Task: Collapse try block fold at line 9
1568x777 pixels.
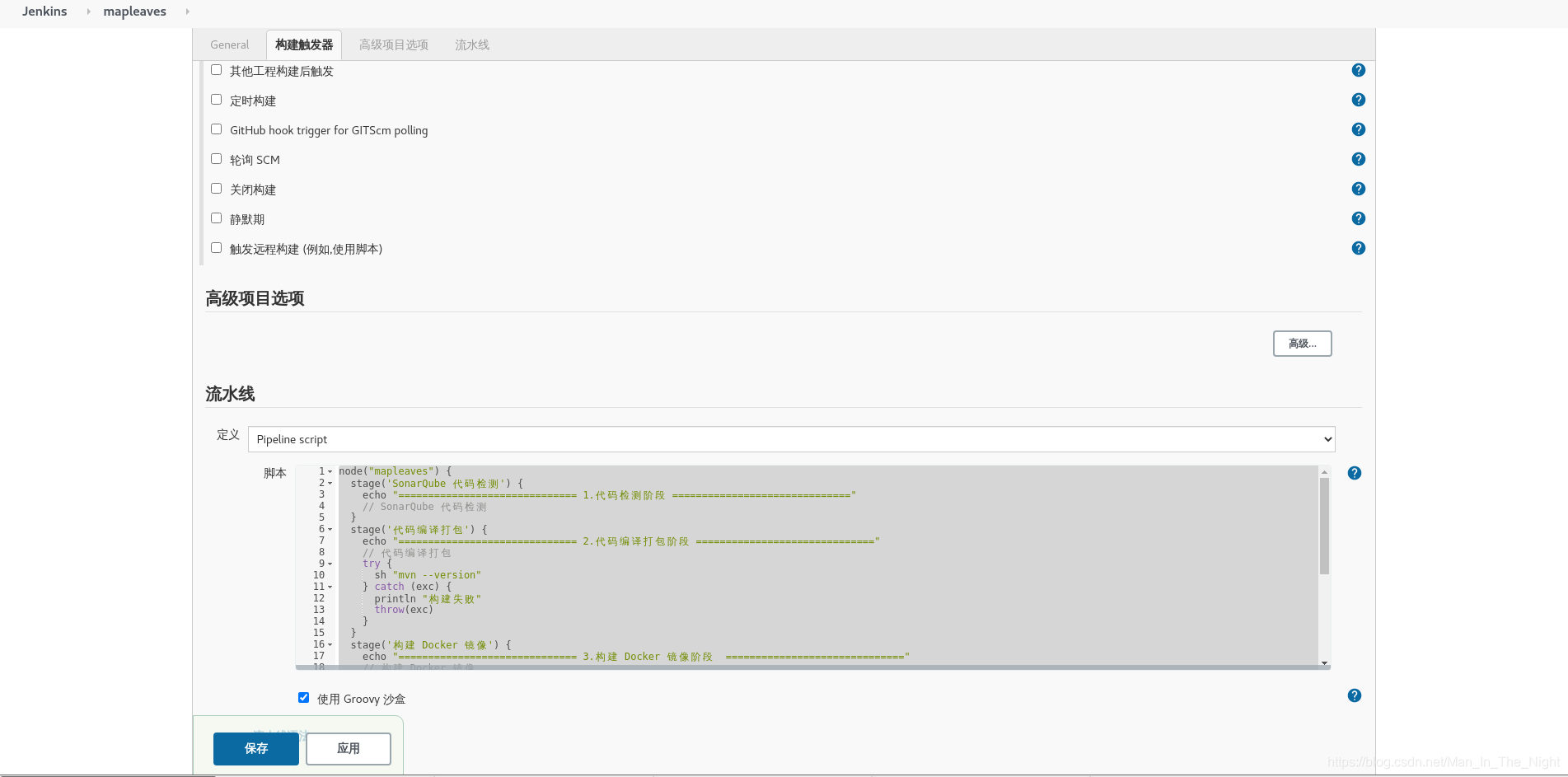Action: (x=330, y=564)
